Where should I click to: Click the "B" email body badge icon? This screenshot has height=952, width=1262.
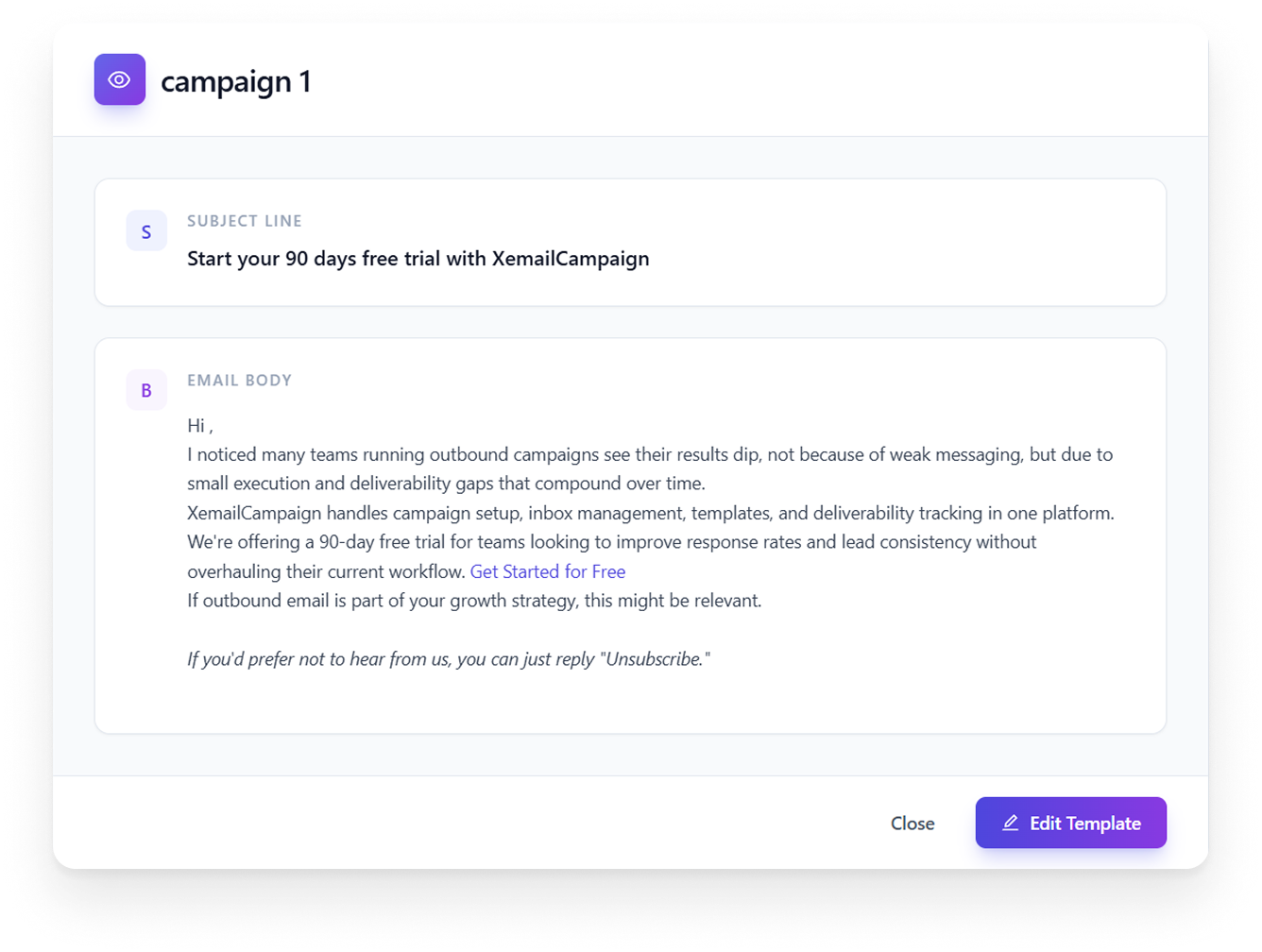pos(146,390)
